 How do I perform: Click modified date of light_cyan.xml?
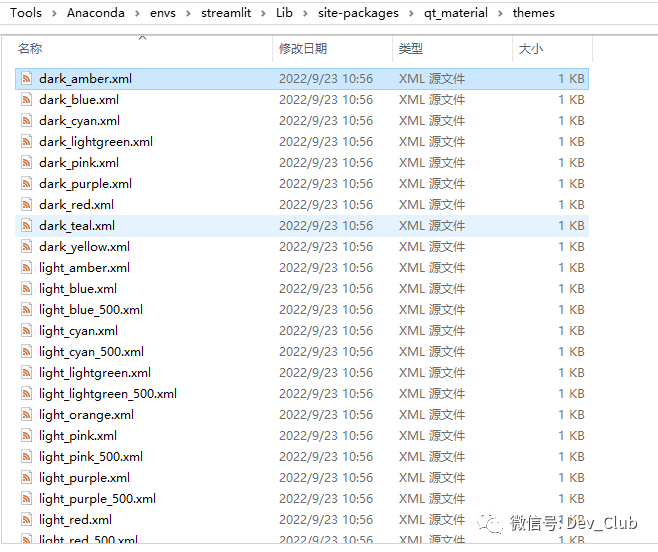coord(326,330)
